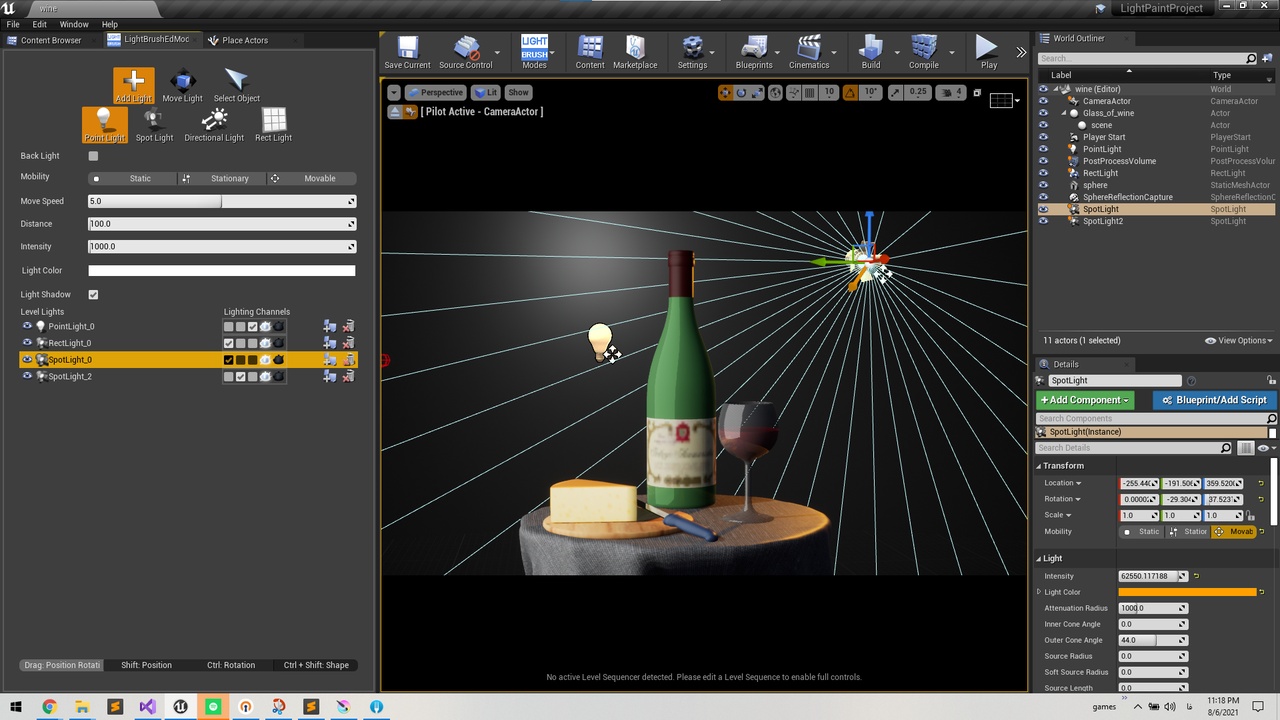Delete SpotLight_2 with its trash icon
1280x720 pixels.
coord(349,377)
